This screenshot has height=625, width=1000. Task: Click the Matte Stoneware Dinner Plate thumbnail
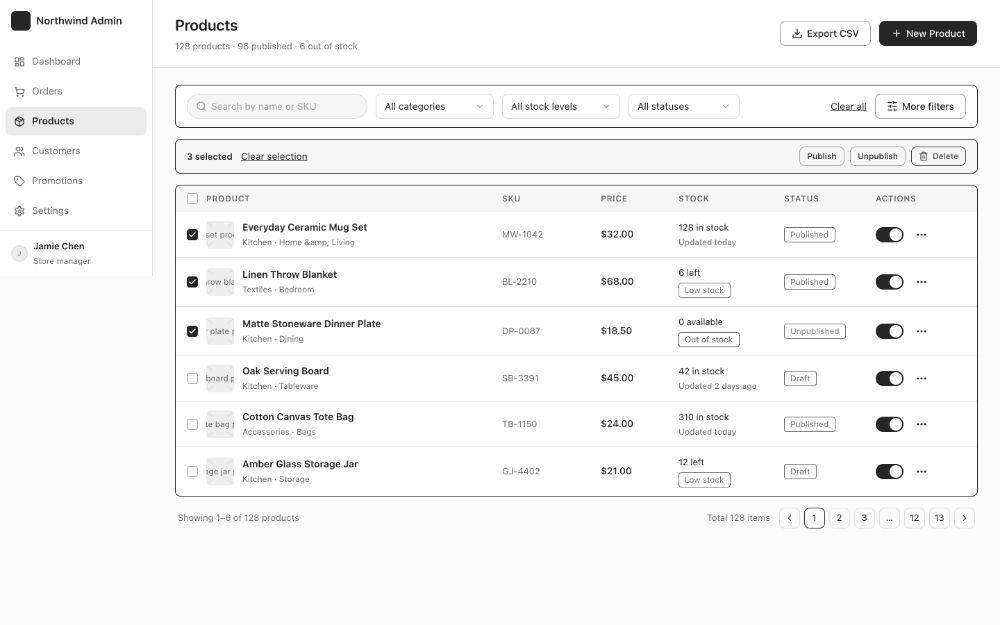220,331
